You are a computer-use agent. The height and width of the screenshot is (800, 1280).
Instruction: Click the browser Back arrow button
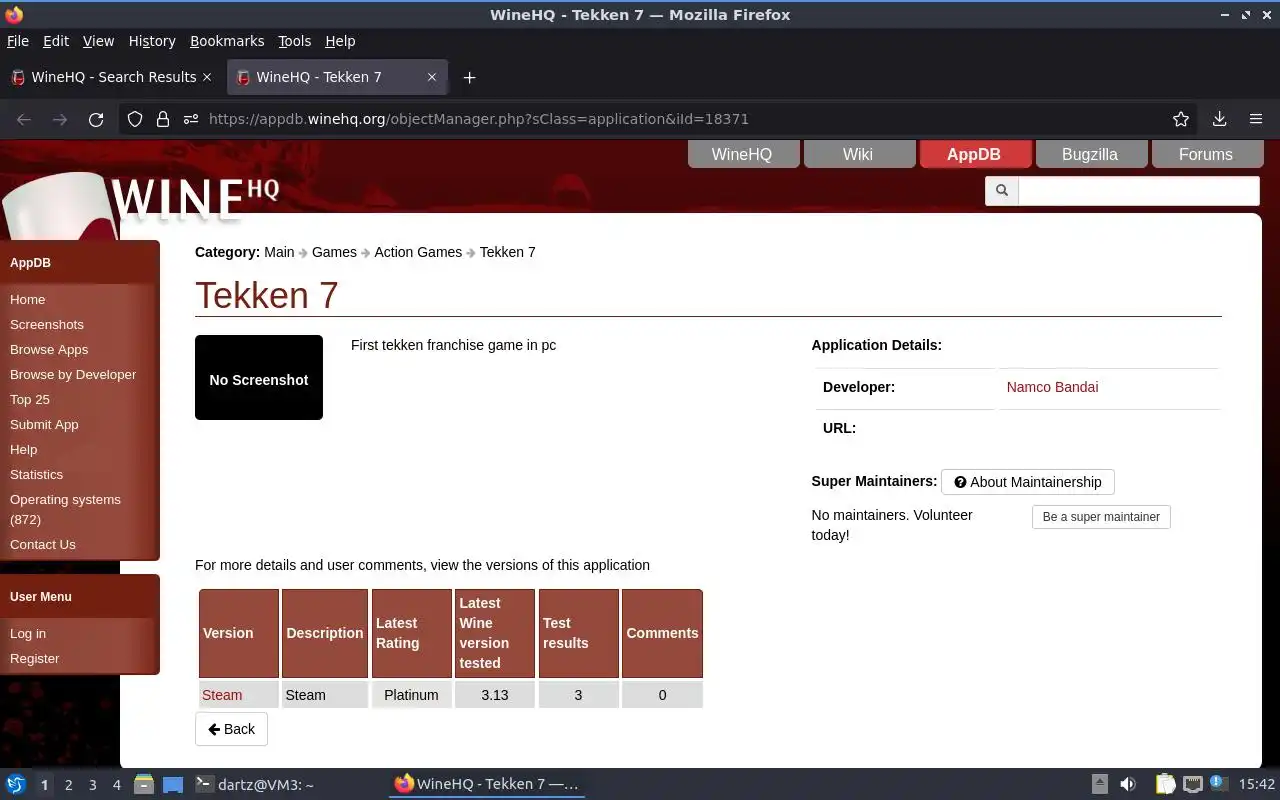tap(24, 119)
